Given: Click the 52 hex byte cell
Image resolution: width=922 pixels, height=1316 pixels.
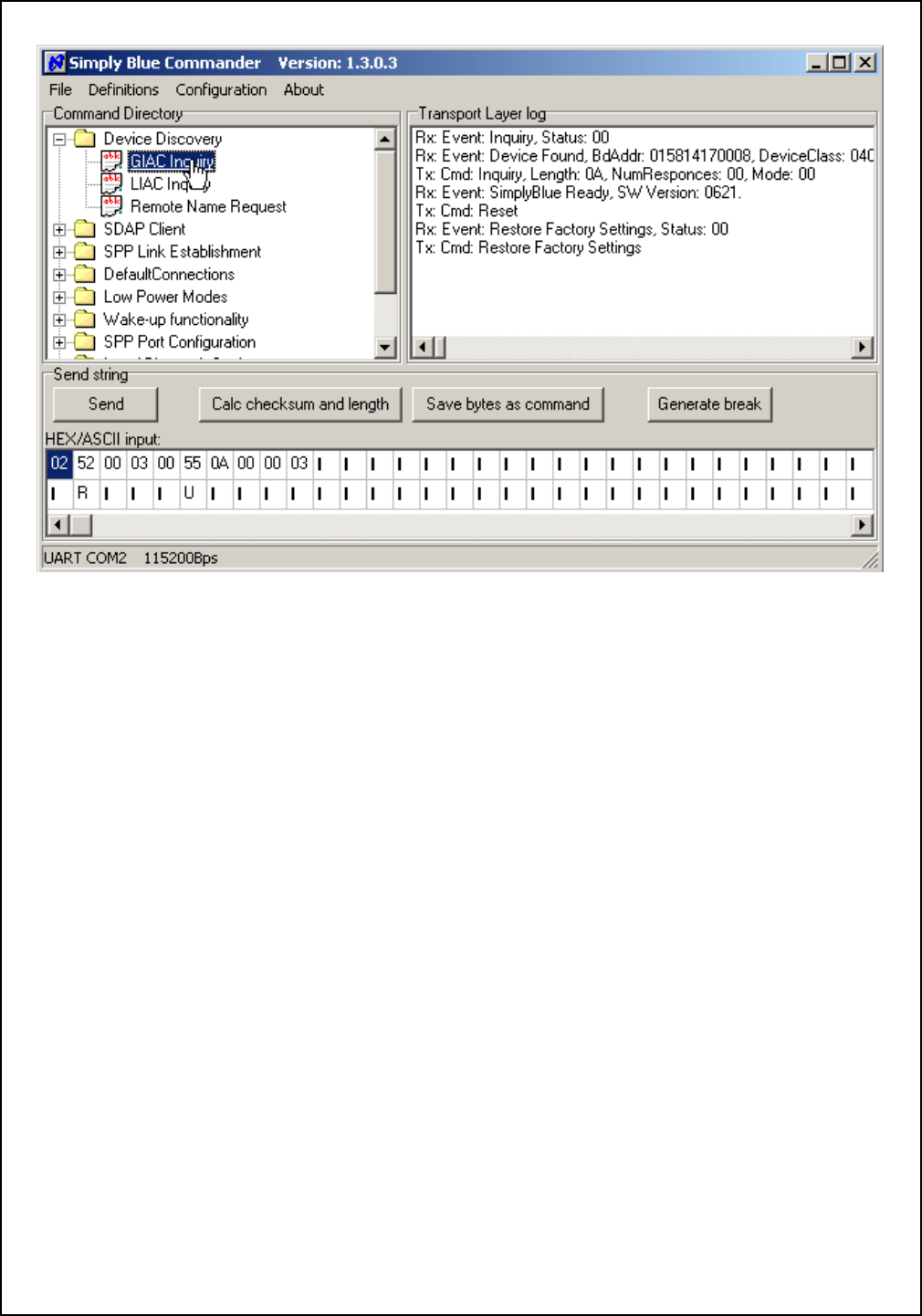Looking at the screenshot, I should click(x=86, y=464).
